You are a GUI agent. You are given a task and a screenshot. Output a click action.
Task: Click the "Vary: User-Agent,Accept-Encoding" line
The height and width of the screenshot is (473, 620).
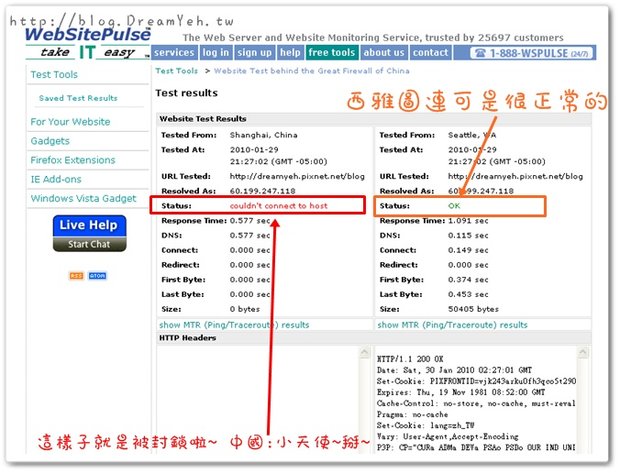click(x=448, y=437)
